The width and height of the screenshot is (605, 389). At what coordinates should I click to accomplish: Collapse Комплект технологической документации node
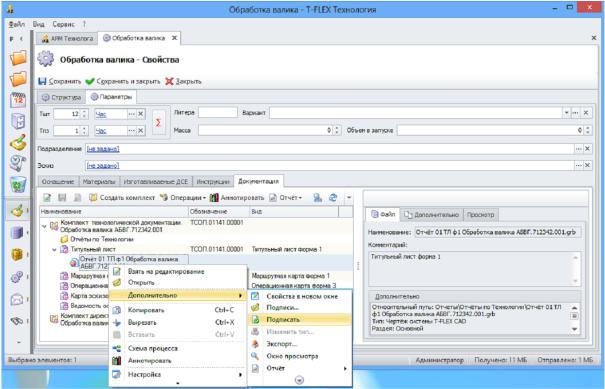[44, 227]
